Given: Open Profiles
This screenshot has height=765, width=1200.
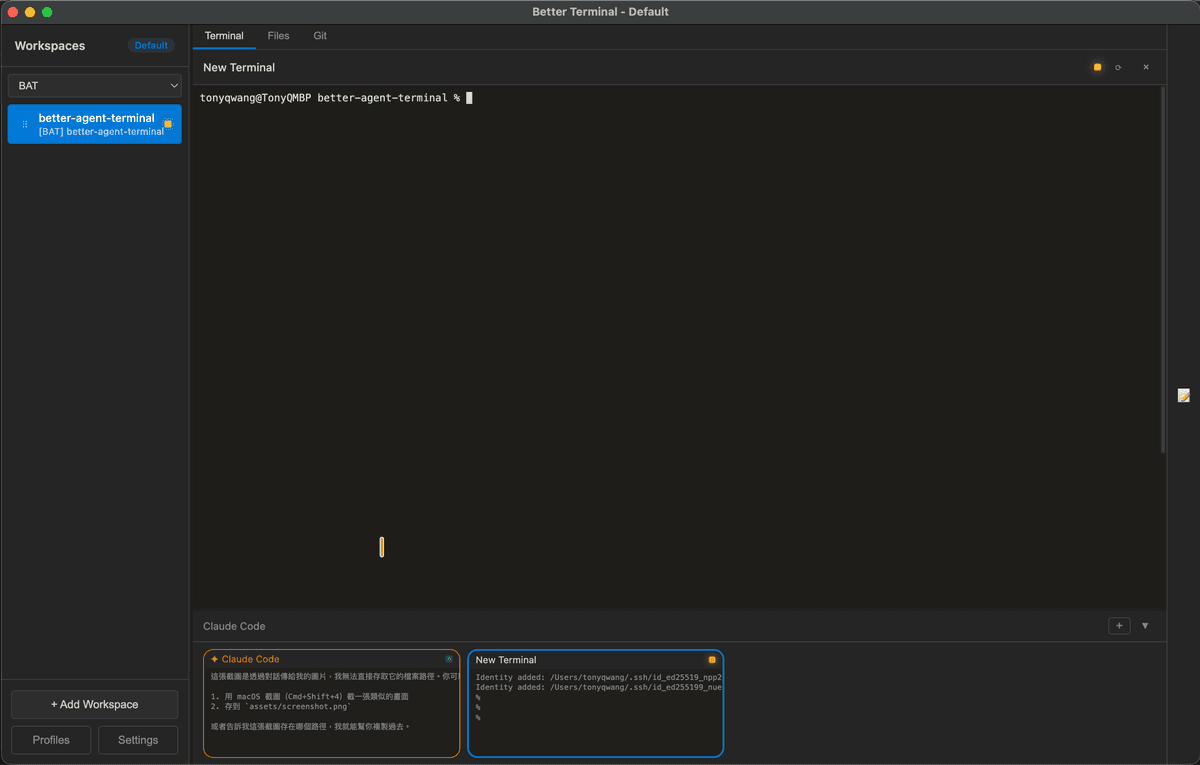Looking at the screenshot, I should tap(51, 740).
